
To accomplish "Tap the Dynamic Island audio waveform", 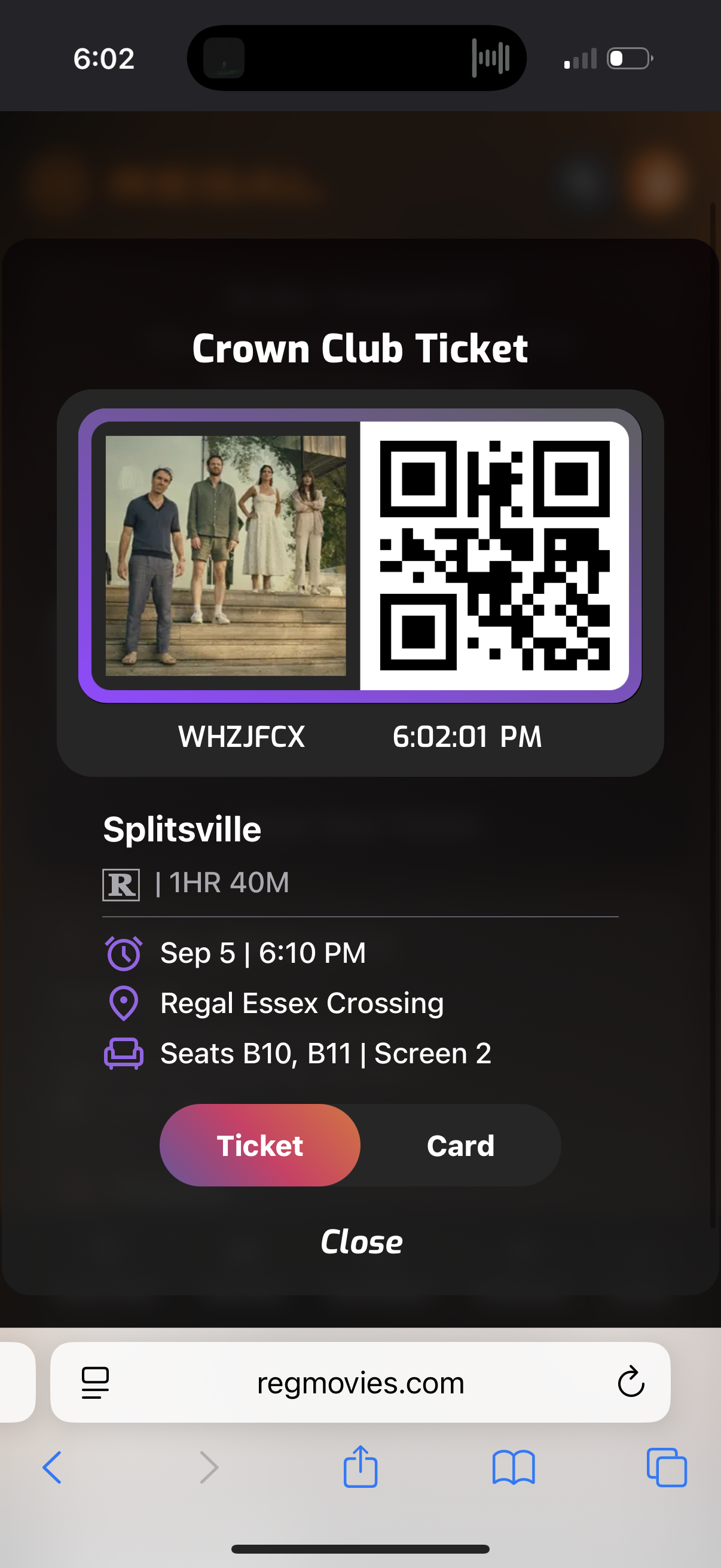I will 490,58.
